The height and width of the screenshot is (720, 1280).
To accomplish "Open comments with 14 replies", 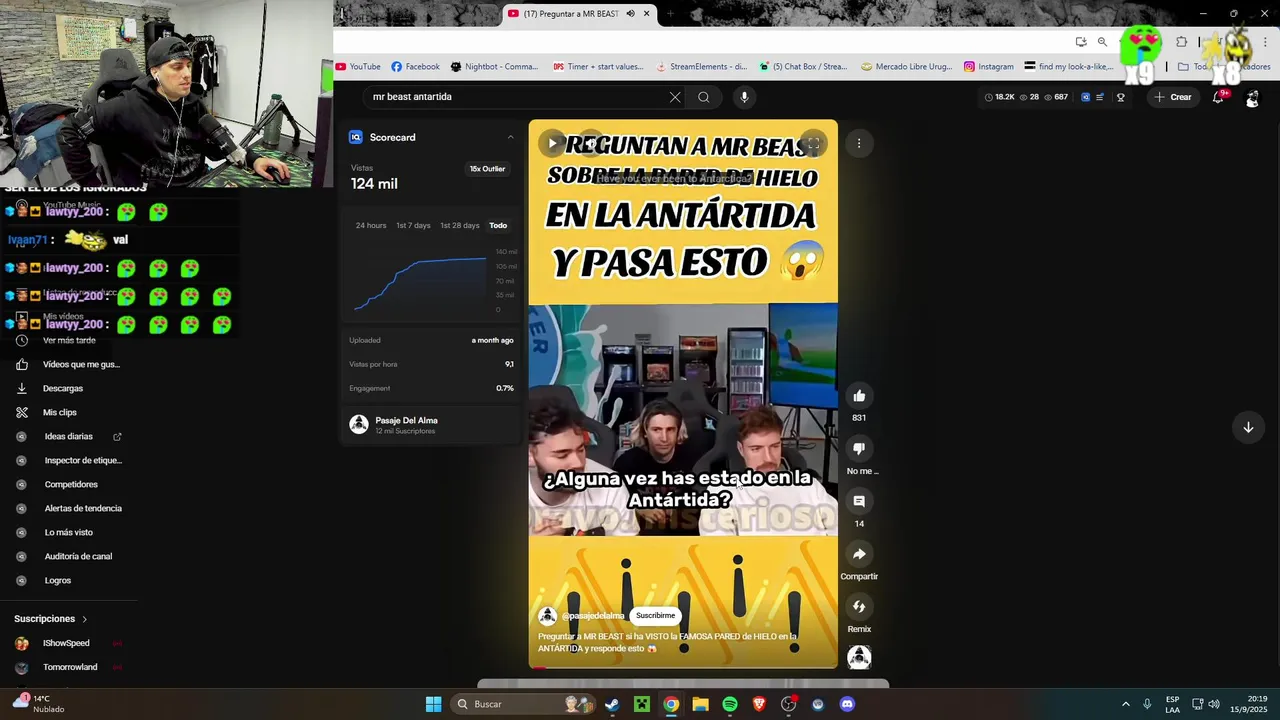I will point(859,501).
